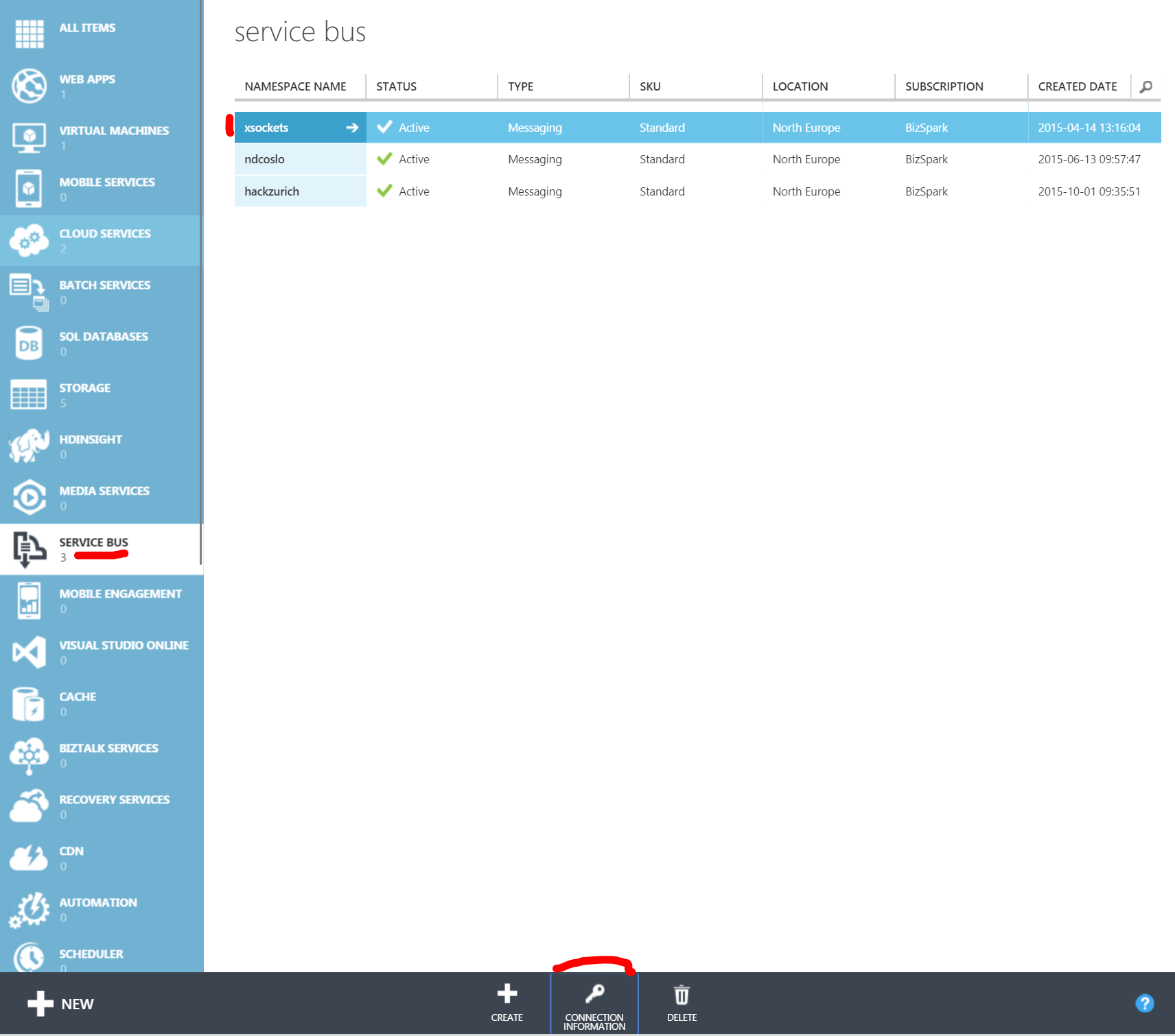Click the search magnifier in table header

point(1146,86)
